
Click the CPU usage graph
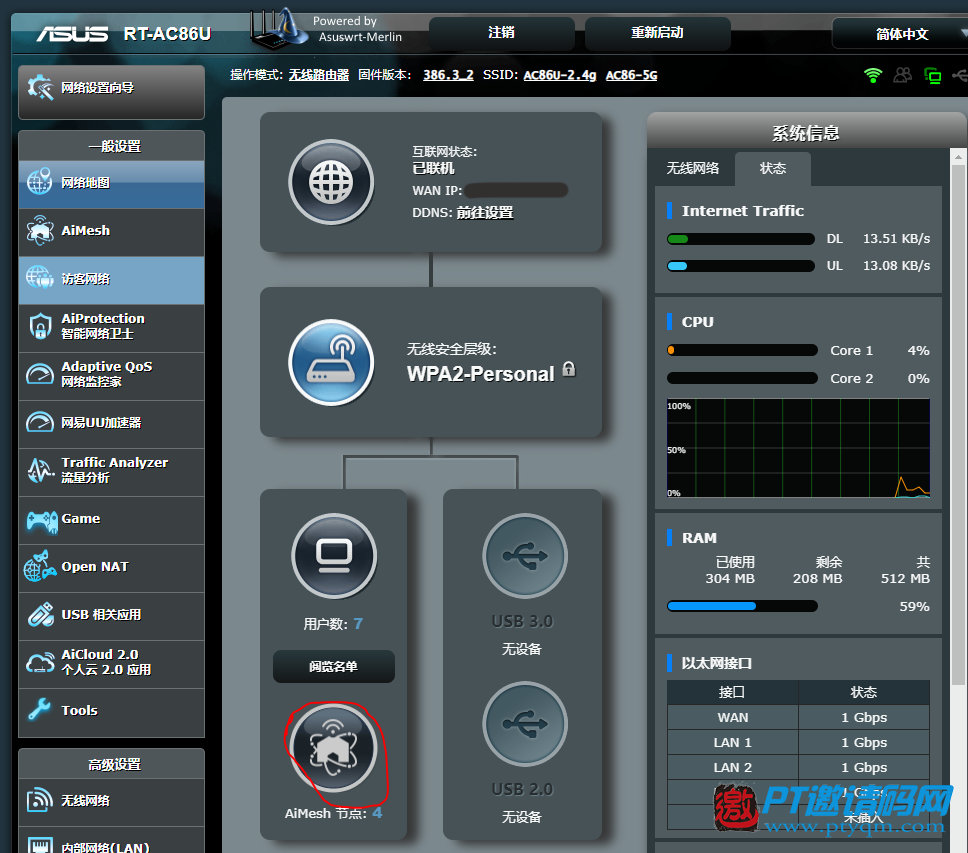tap(798, 448)
